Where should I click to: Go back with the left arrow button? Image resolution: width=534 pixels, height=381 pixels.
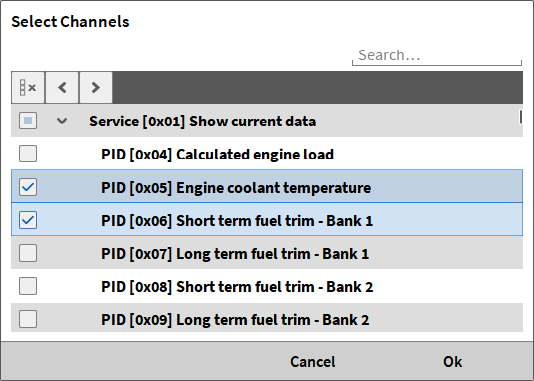[62, 88]
